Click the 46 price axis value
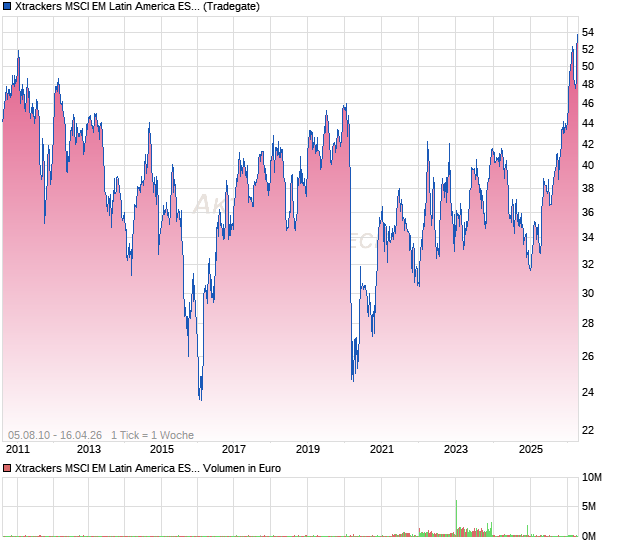The width and height of the screenshot is (620, 546). pos(588,104)
